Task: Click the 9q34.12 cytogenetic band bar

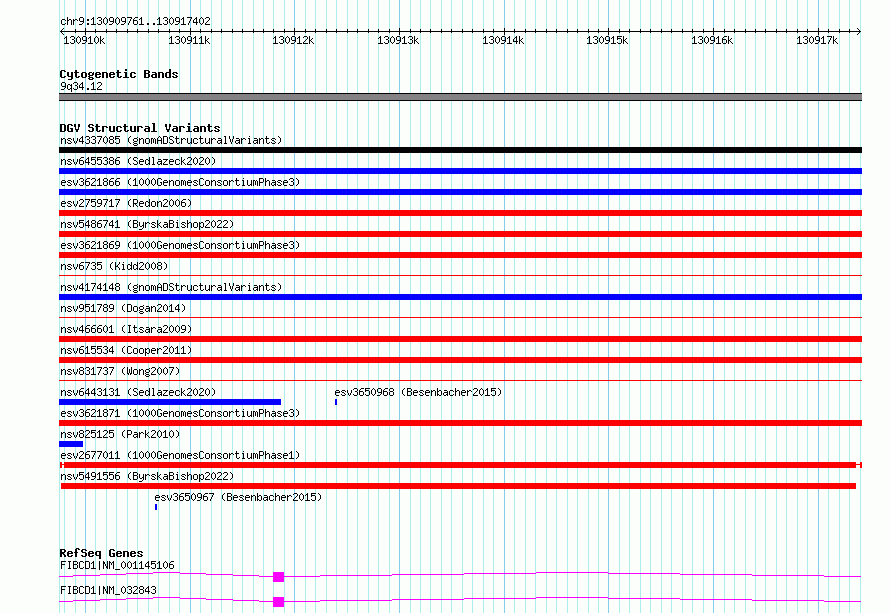Action: 460,97
